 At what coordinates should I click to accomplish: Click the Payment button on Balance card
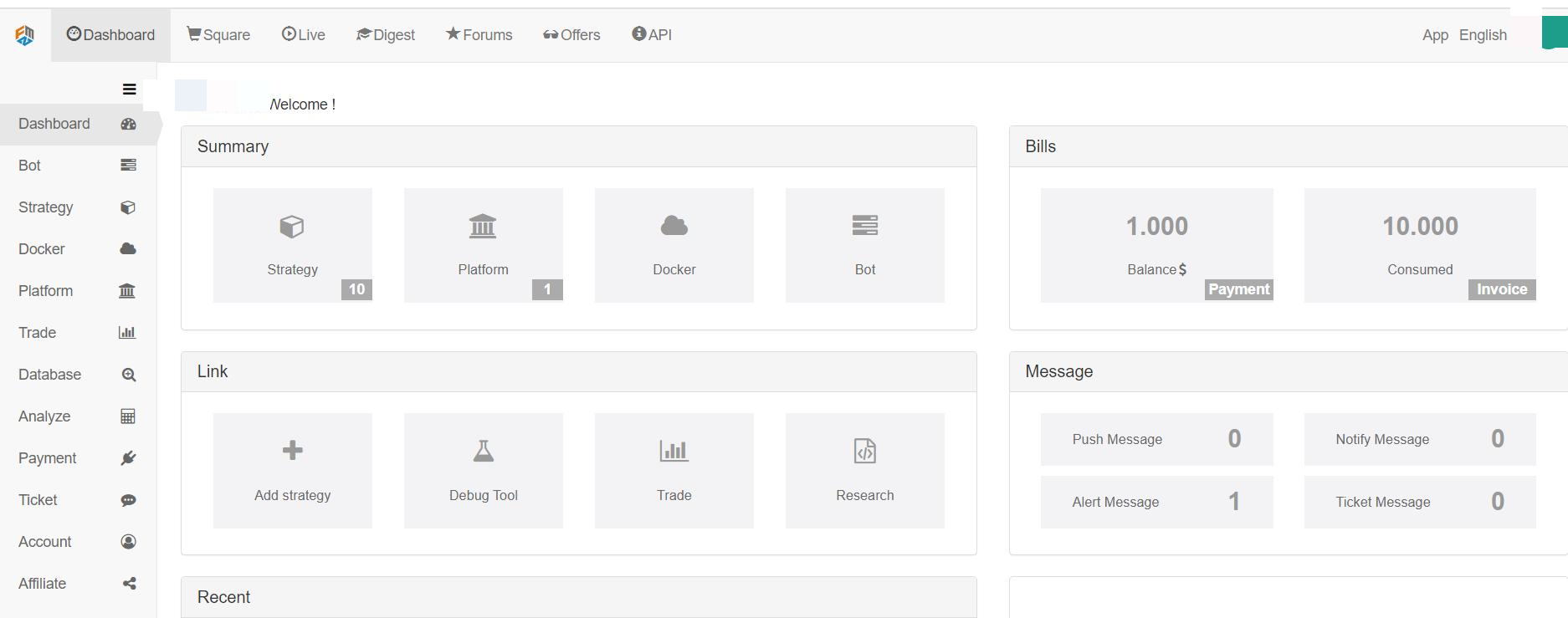click(x=1239, y=289)
